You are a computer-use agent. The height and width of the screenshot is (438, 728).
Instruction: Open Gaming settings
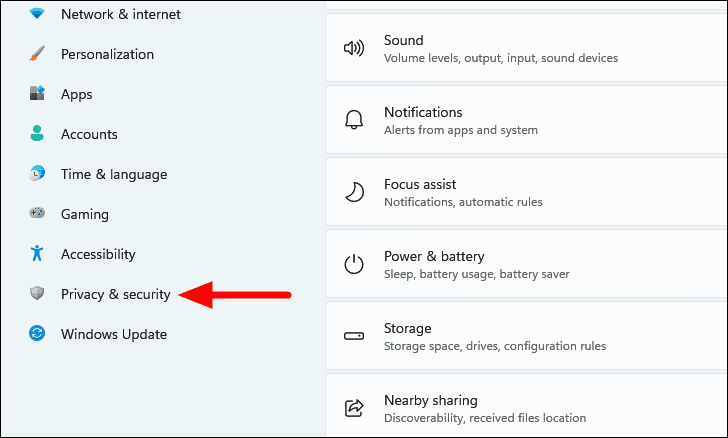coord(85,214)
